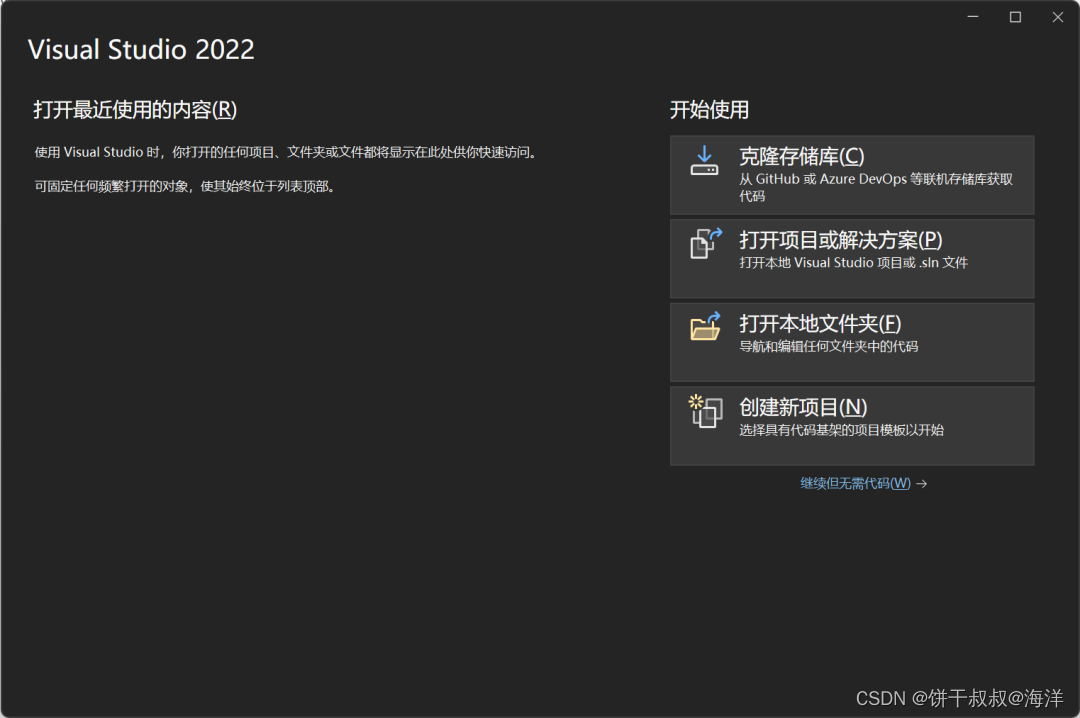
Task: Click the Visual Studio 2022 title
Action: 141,50
